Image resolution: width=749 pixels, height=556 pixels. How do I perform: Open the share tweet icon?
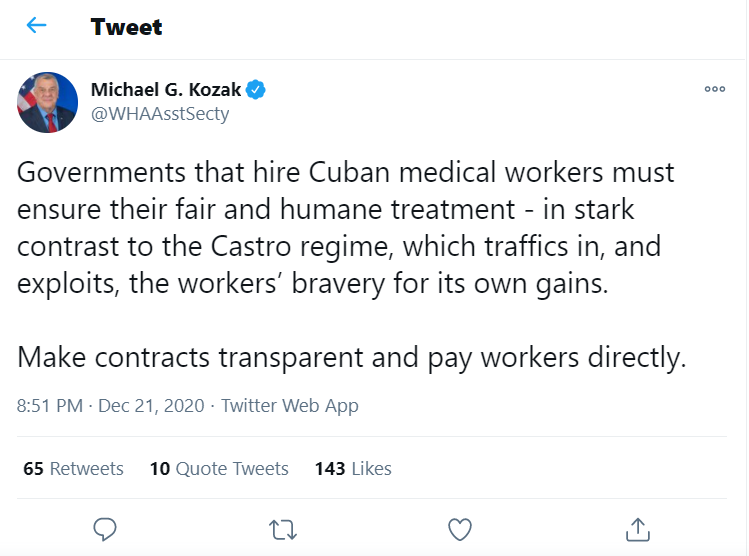tap(636, 527)
